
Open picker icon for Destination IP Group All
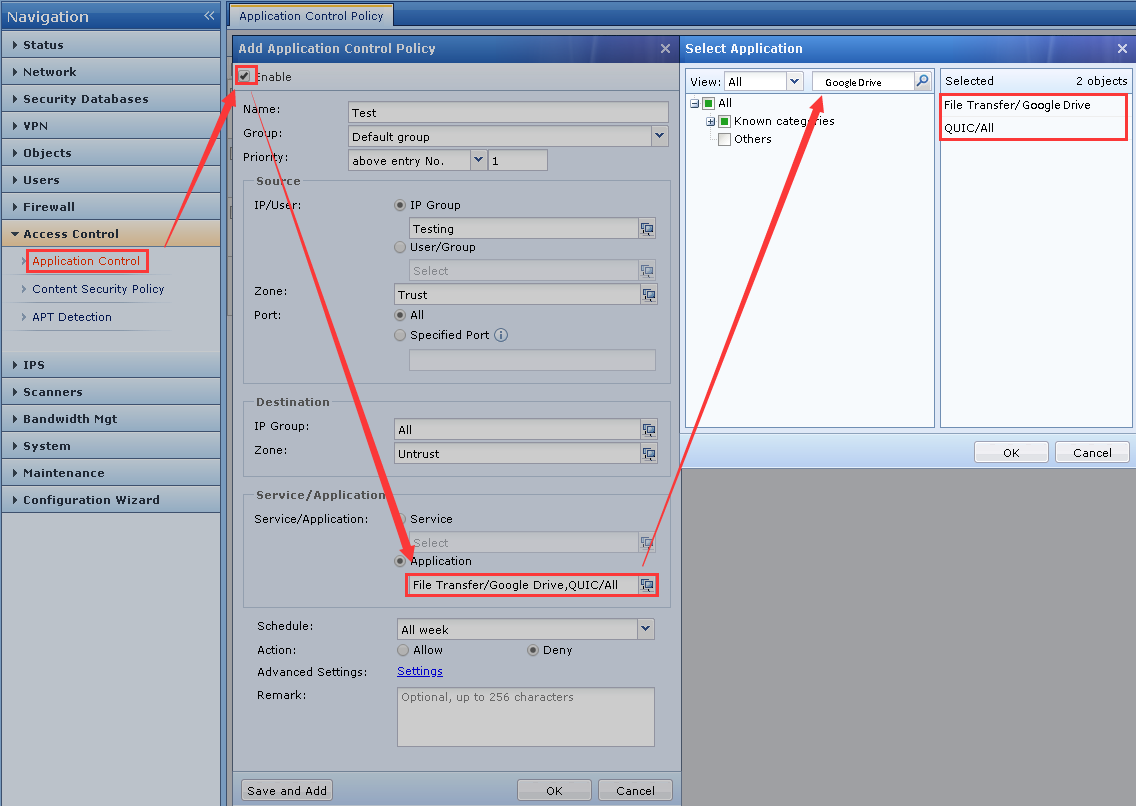(x=649, y=430)
